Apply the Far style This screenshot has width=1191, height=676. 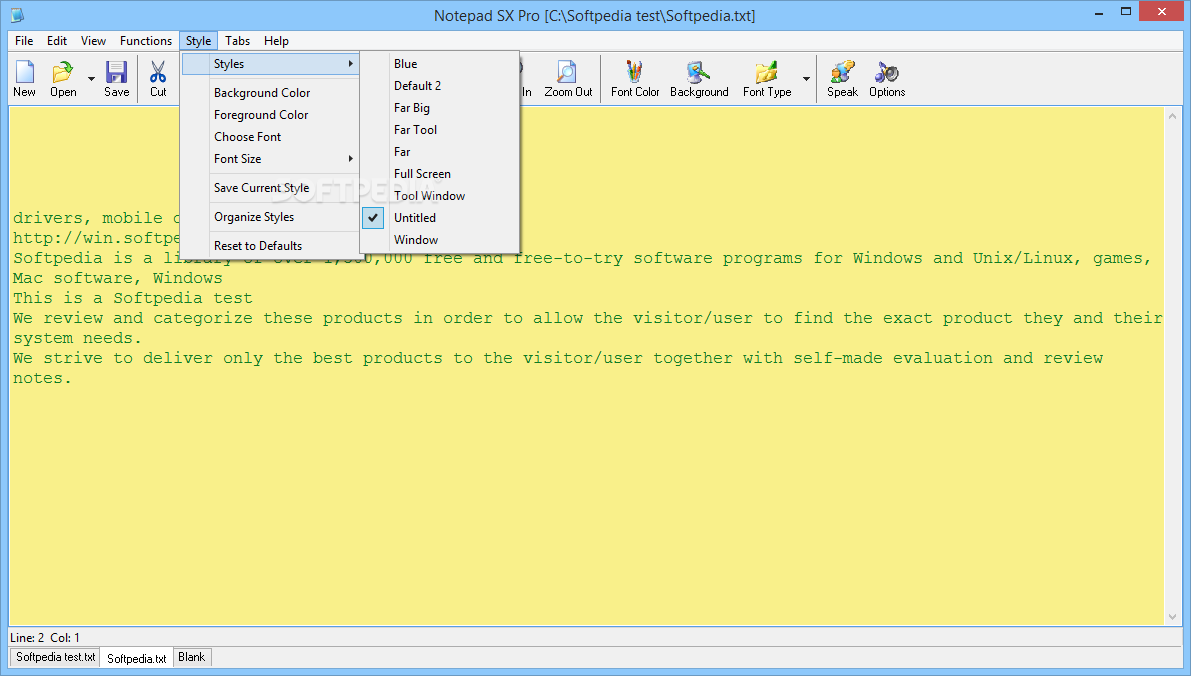point(440,152)
